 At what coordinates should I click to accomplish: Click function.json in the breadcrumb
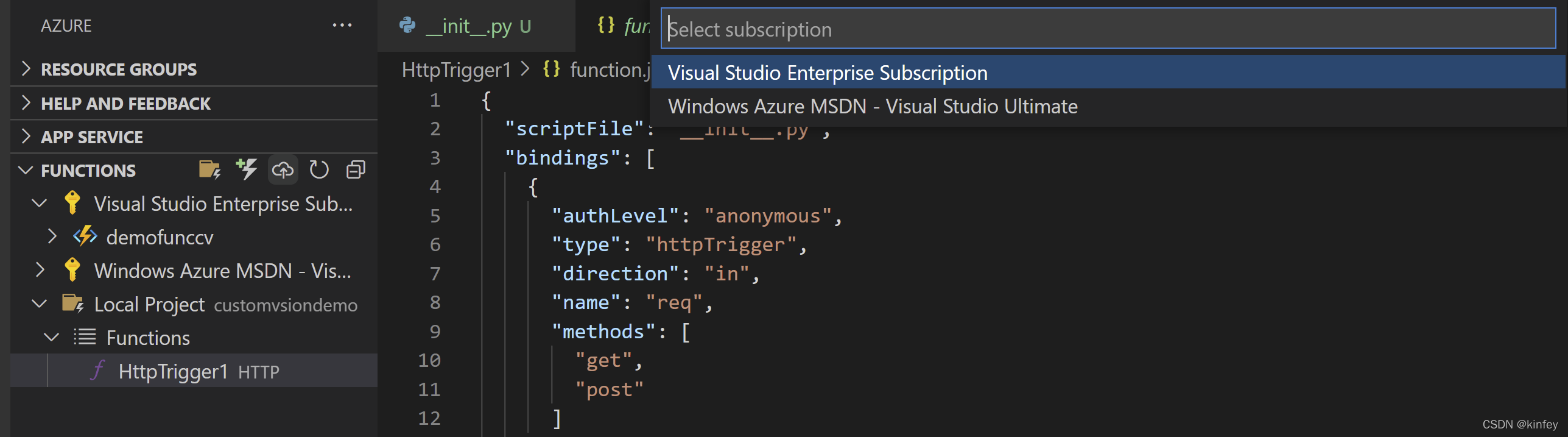(x=610, y=69)
